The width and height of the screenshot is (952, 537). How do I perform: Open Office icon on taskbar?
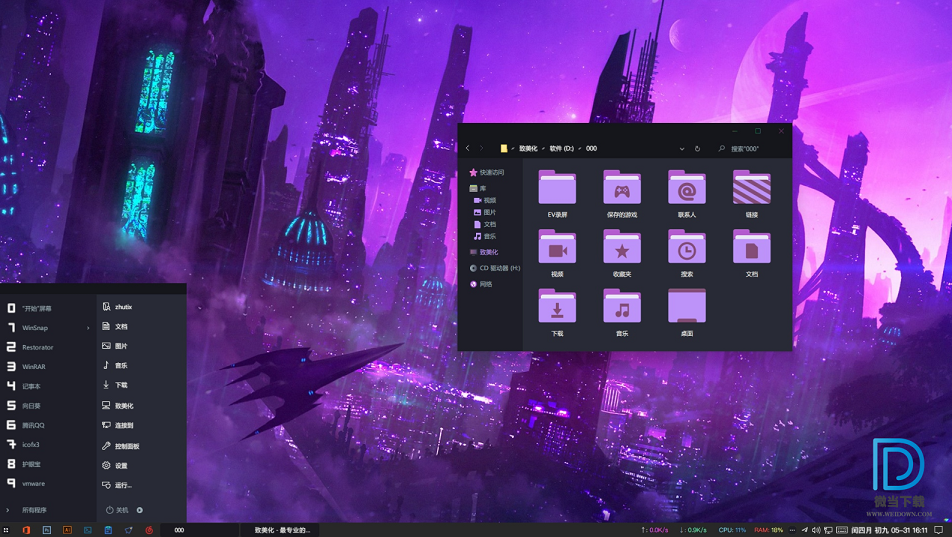click(x=26, y=530)
